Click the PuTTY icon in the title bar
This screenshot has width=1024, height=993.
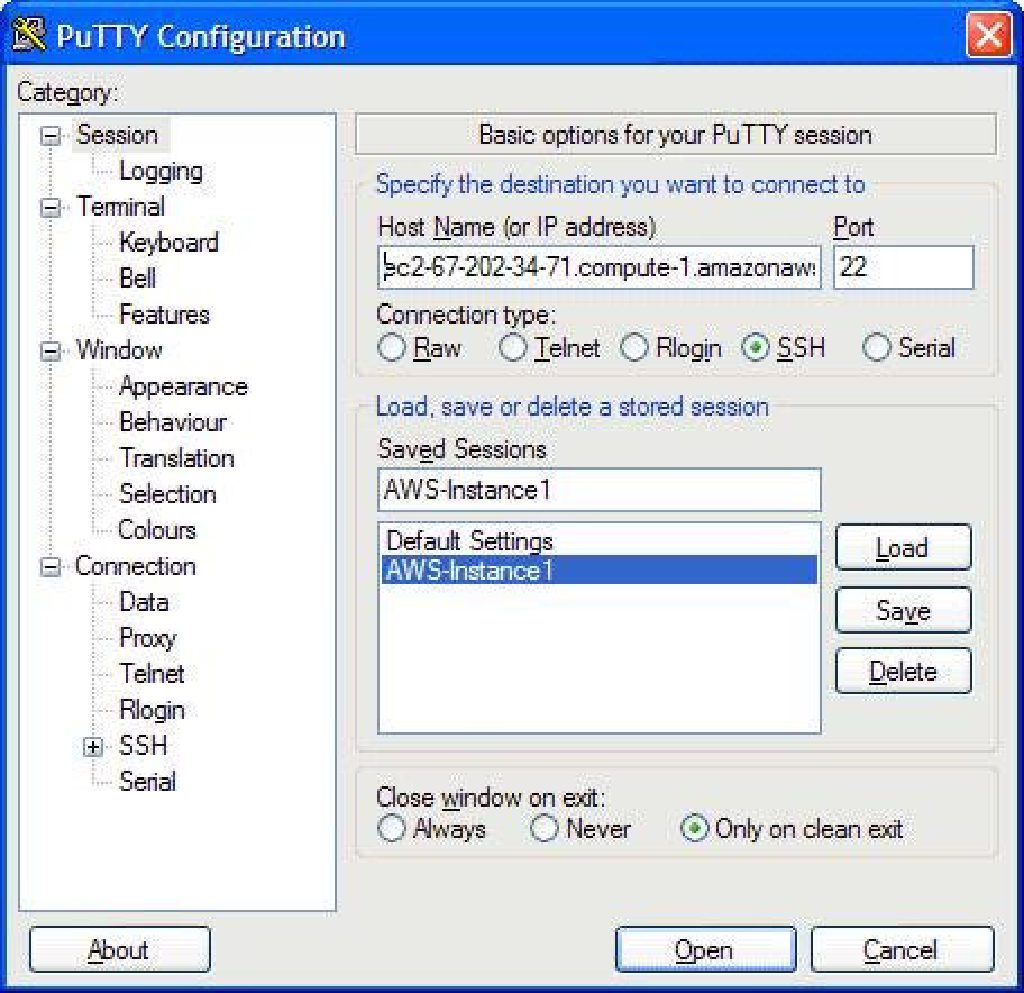28,35
